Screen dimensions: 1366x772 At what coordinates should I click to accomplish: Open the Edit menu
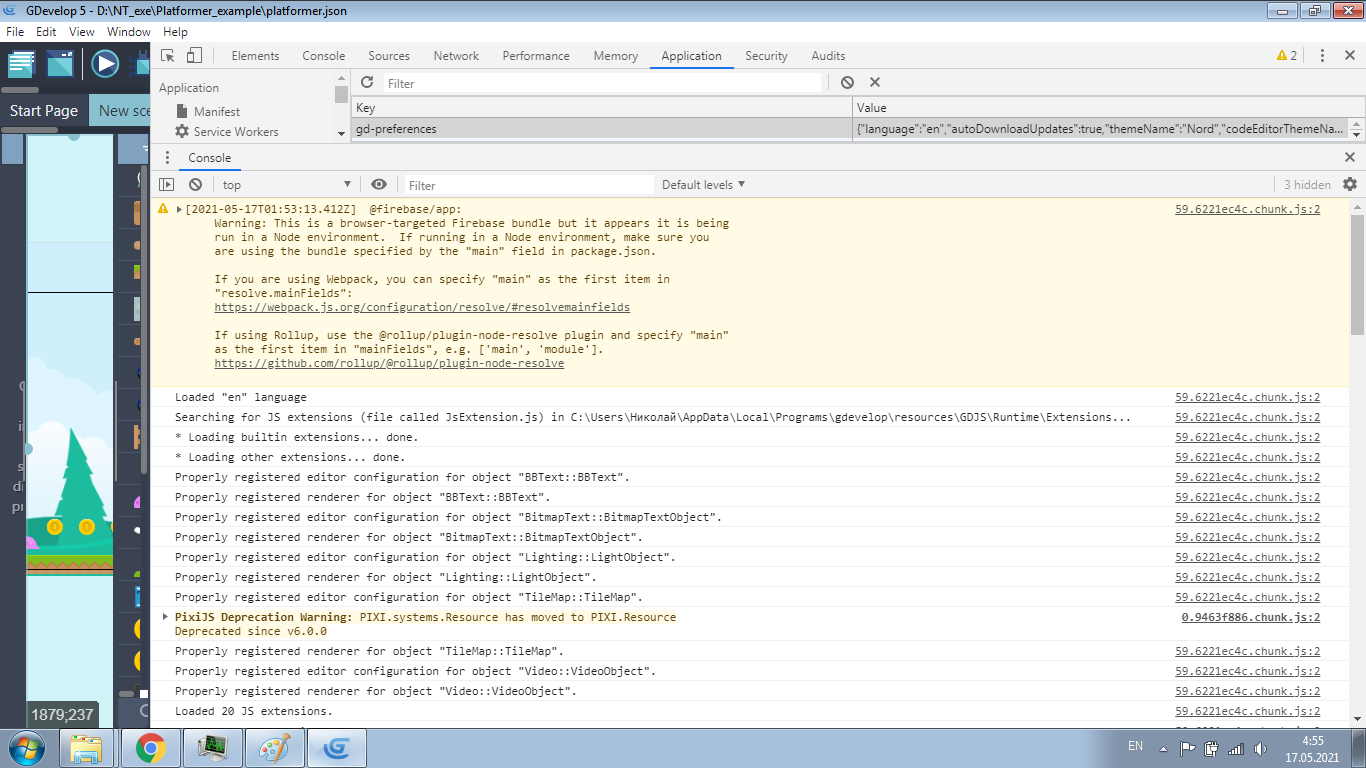[46, 32]
